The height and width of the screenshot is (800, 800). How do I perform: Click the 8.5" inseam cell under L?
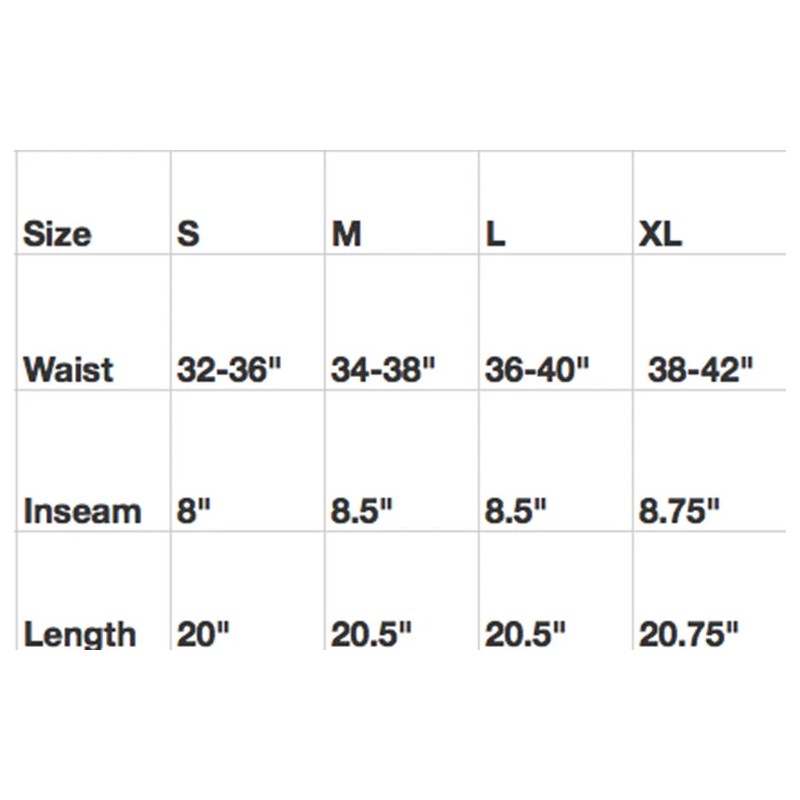click(x=516, y=511)
